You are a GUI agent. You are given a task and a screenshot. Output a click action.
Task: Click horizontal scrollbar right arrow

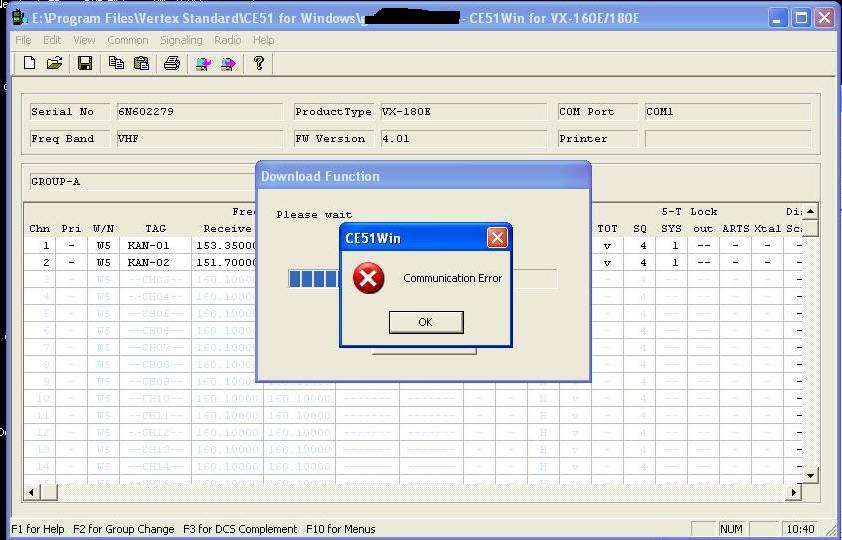(794, 492)
